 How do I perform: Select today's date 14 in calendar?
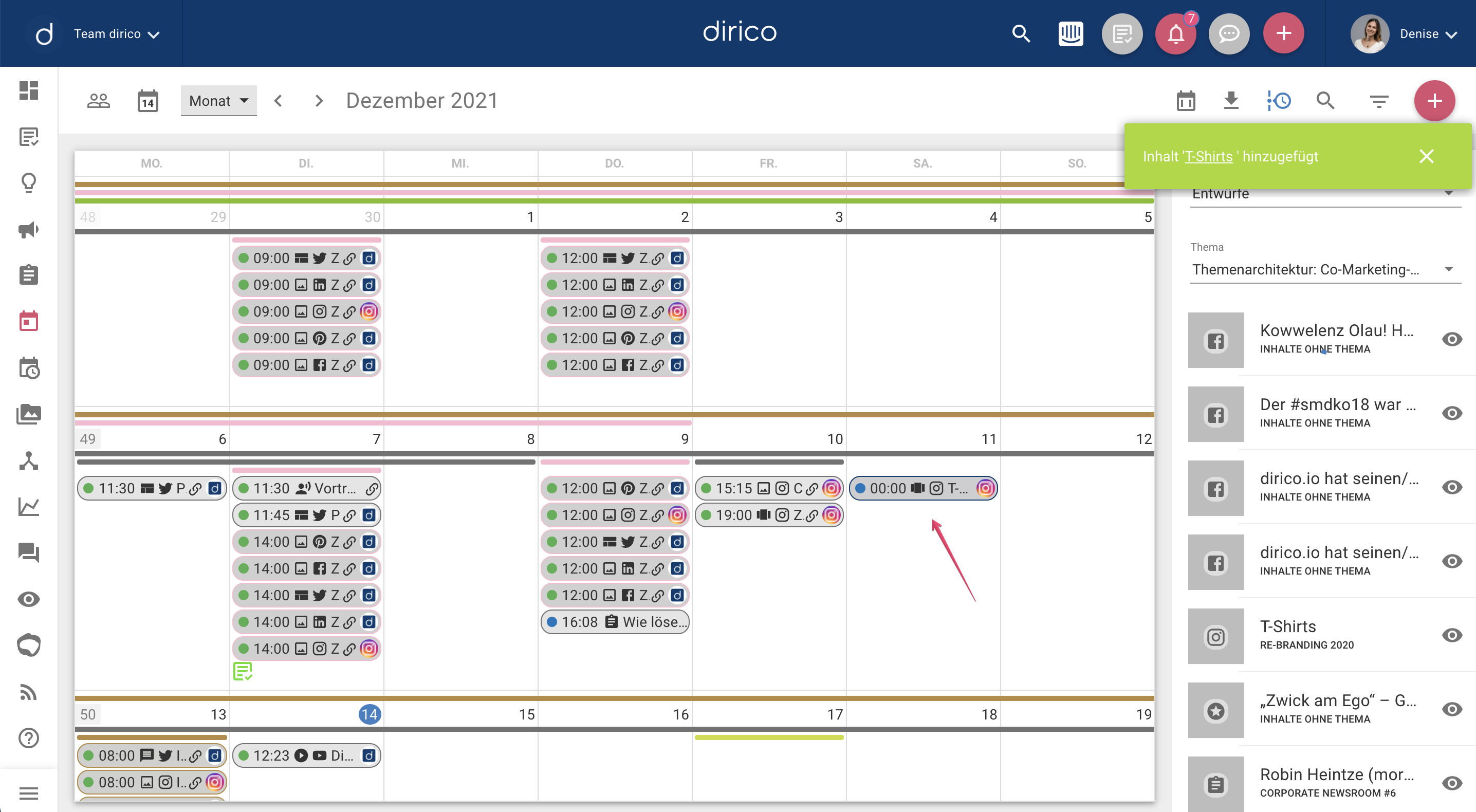pos(370,714)
